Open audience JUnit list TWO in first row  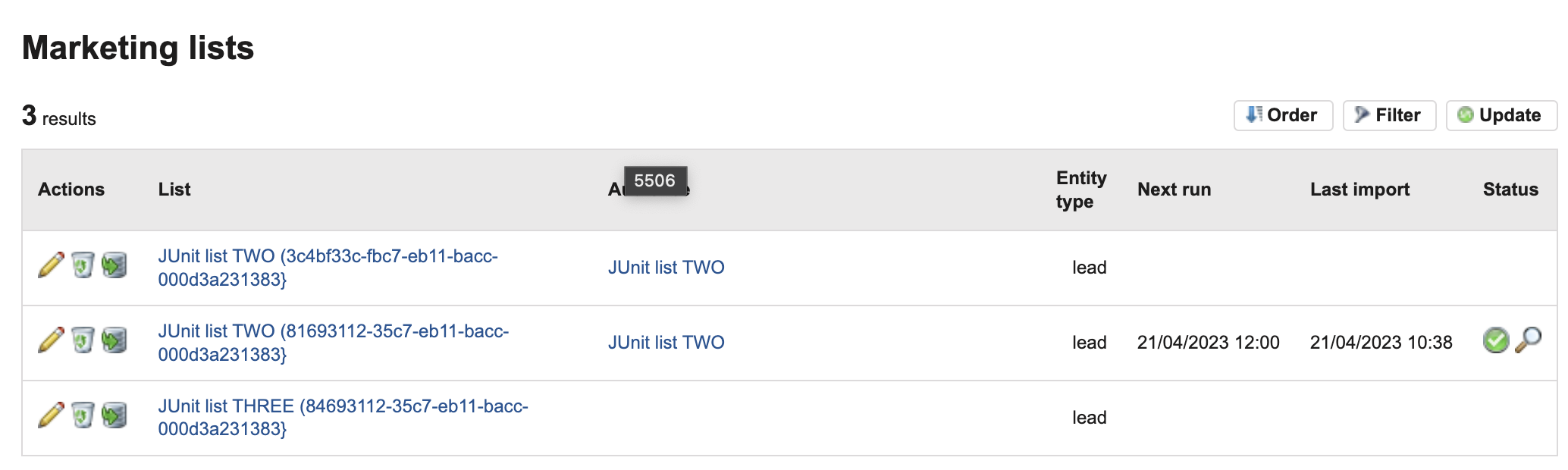tap(666, 268)
